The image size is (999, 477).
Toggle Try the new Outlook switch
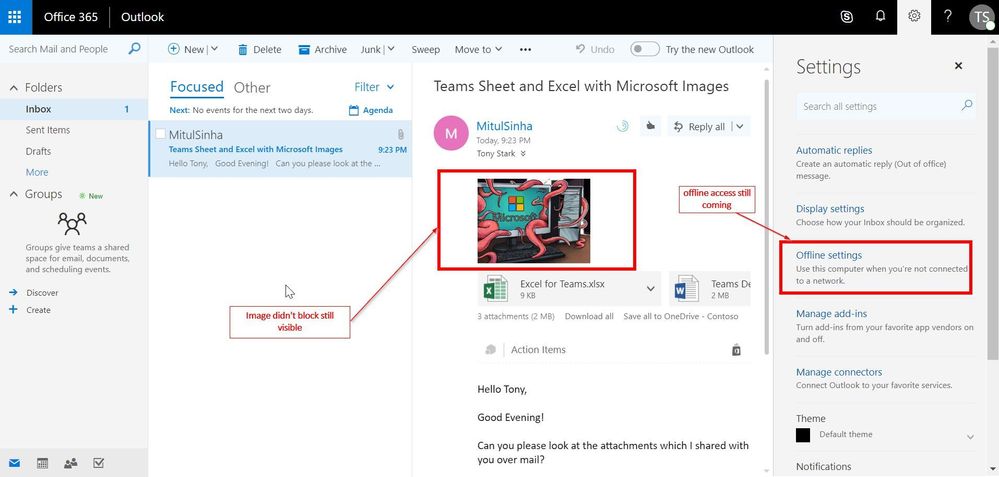click(x=645, y=49)
